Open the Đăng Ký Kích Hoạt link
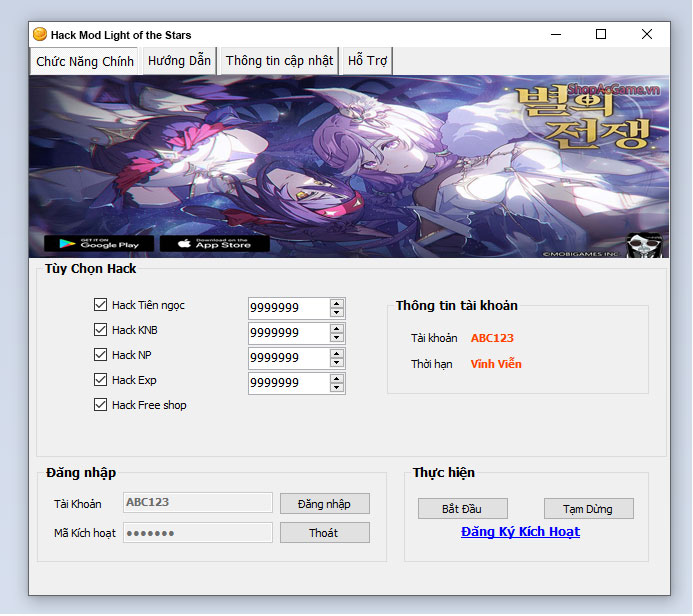The image size is (693, 616). coord(520,532)
